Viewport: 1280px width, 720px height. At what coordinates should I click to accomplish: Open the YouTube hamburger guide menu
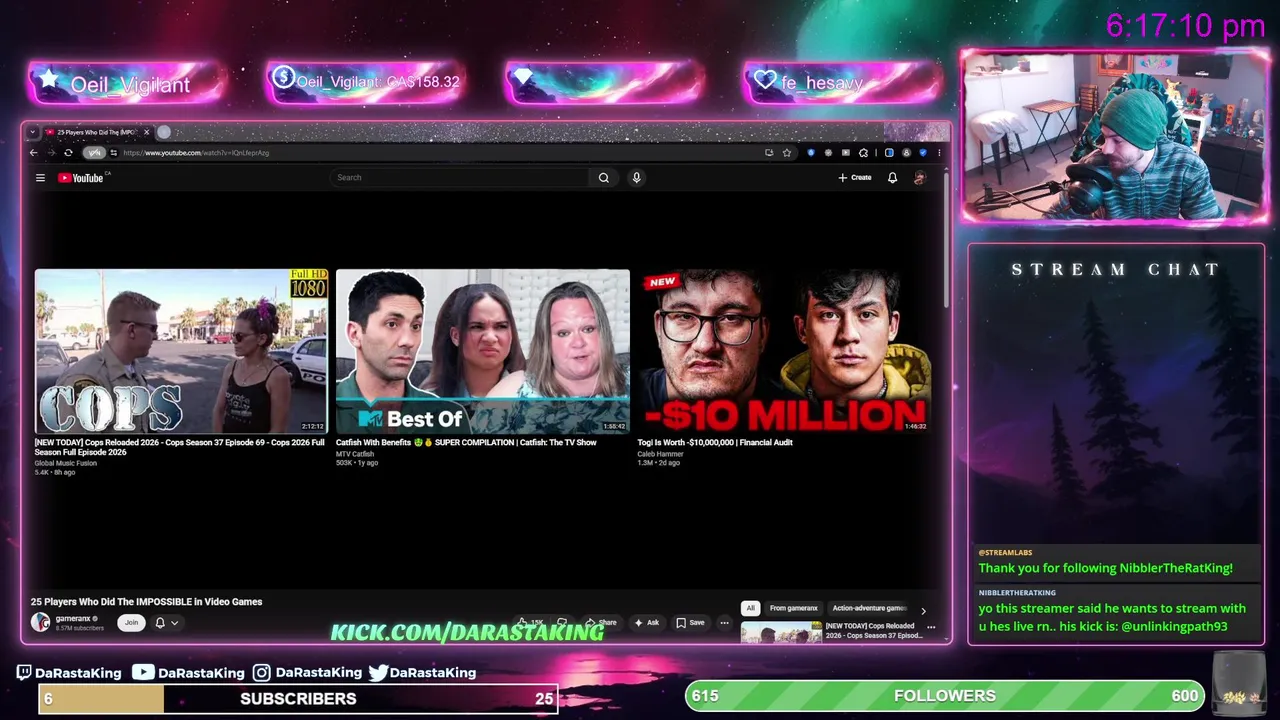[40, 178]
